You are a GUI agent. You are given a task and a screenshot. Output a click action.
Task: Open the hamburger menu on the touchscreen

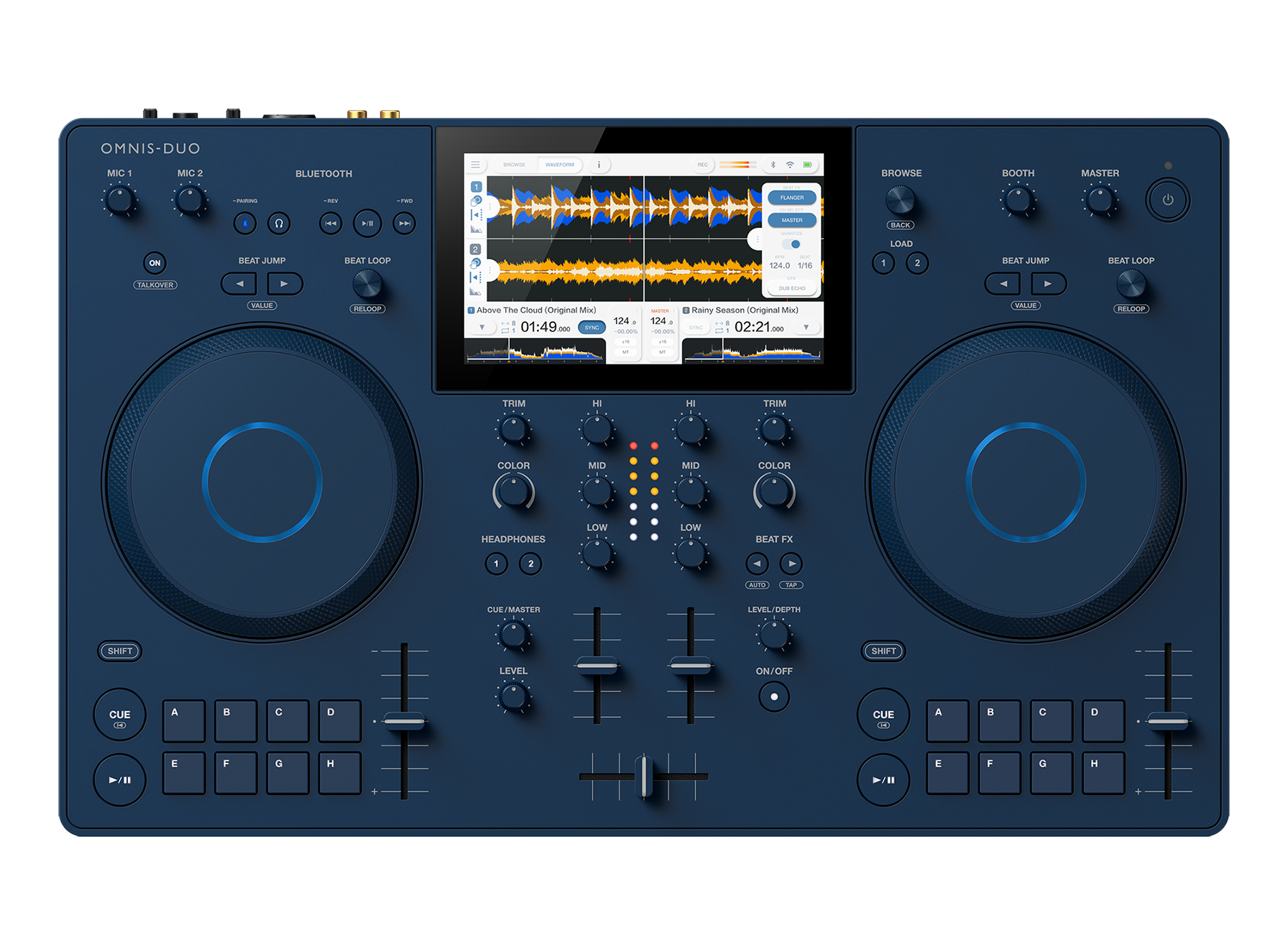pos(475,165)
